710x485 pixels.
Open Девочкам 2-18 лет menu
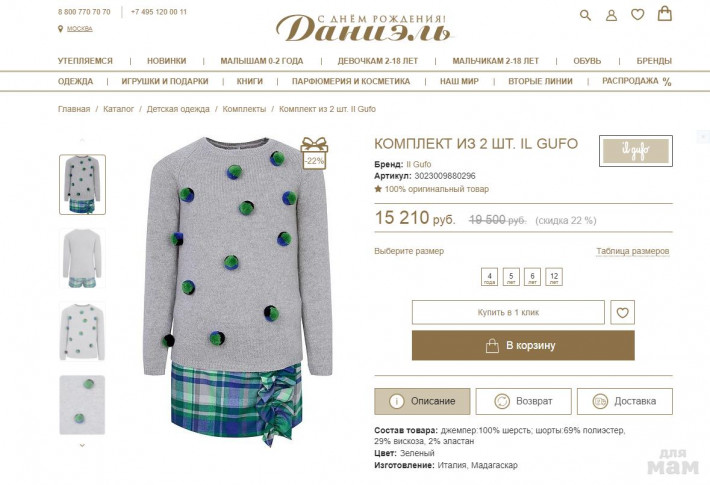(378, 61)
